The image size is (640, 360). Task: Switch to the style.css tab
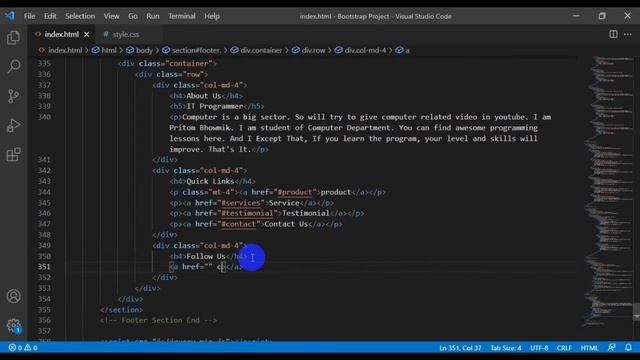coord(126,35)
